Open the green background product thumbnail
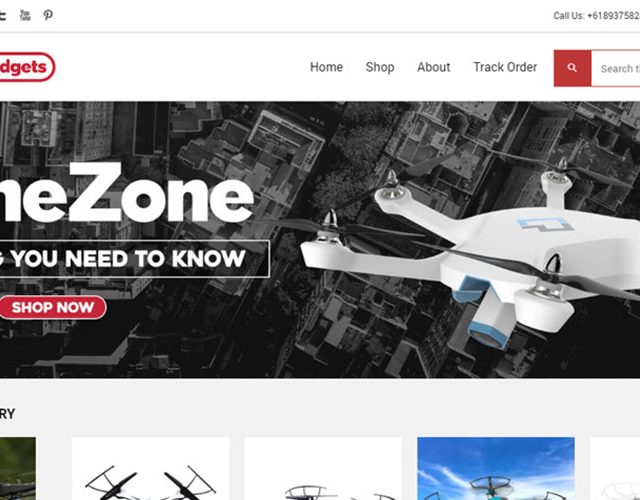640x500 pixels. coord(18,469)
